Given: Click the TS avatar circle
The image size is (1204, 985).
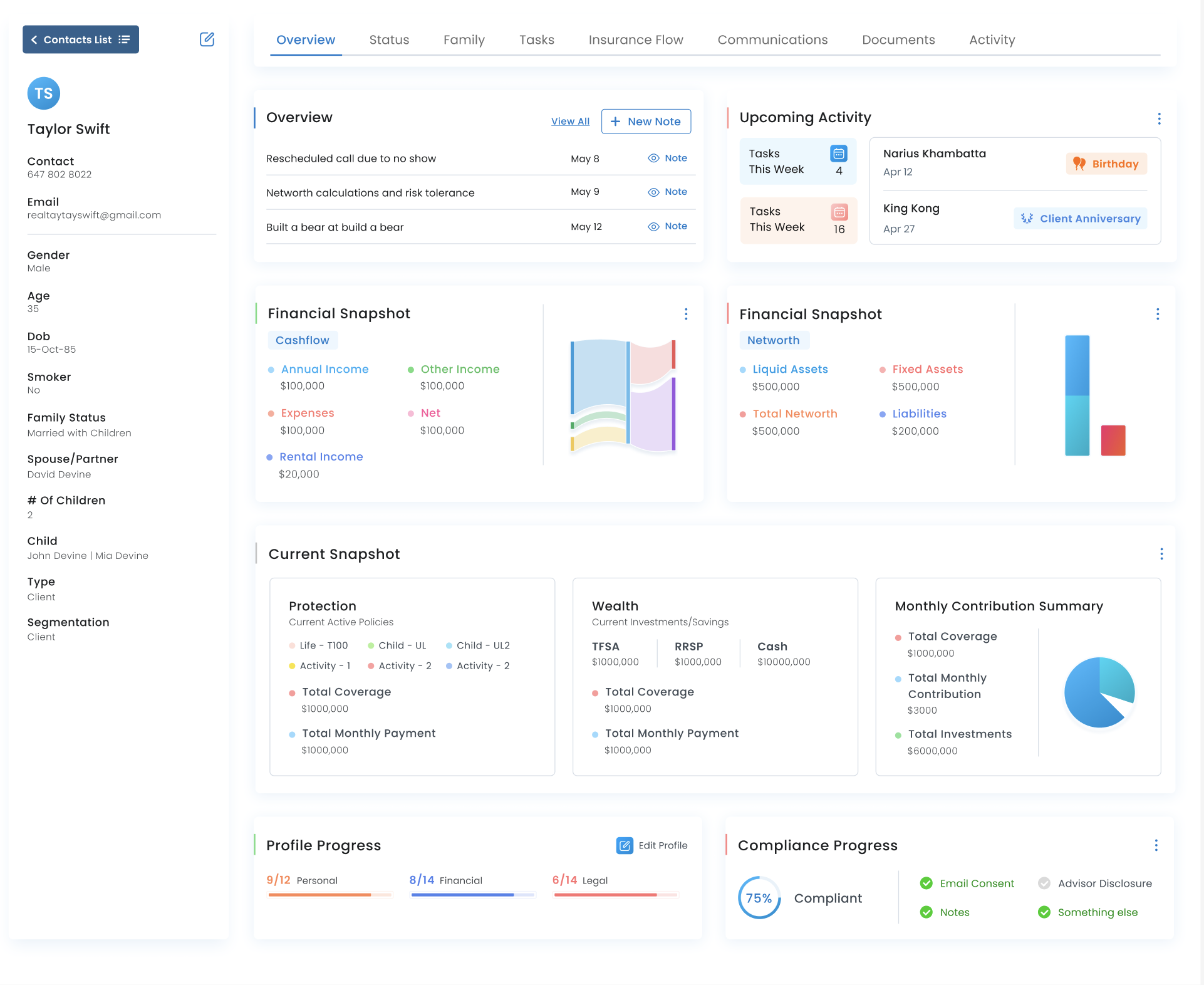Looking at the screenshot, I should (x=44, y=93).
